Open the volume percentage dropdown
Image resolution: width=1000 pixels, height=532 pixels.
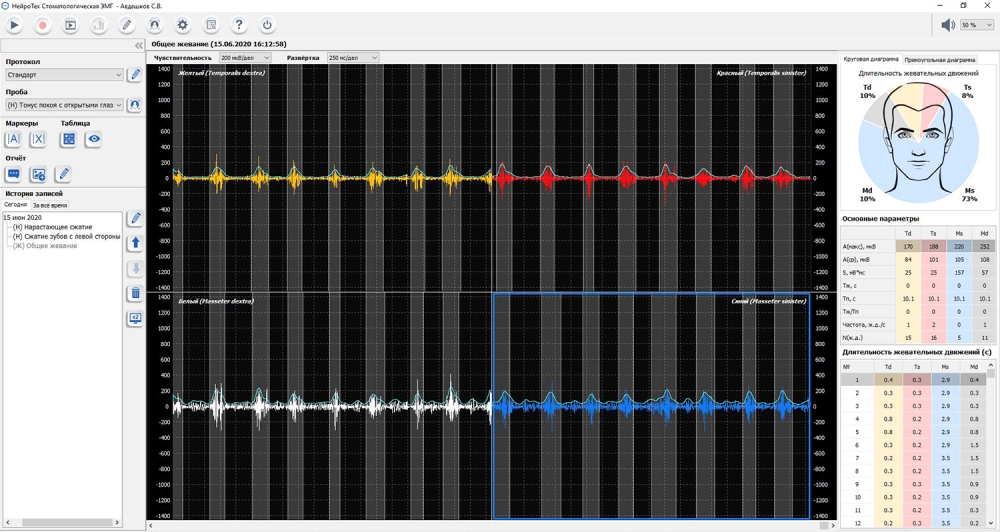977,25
